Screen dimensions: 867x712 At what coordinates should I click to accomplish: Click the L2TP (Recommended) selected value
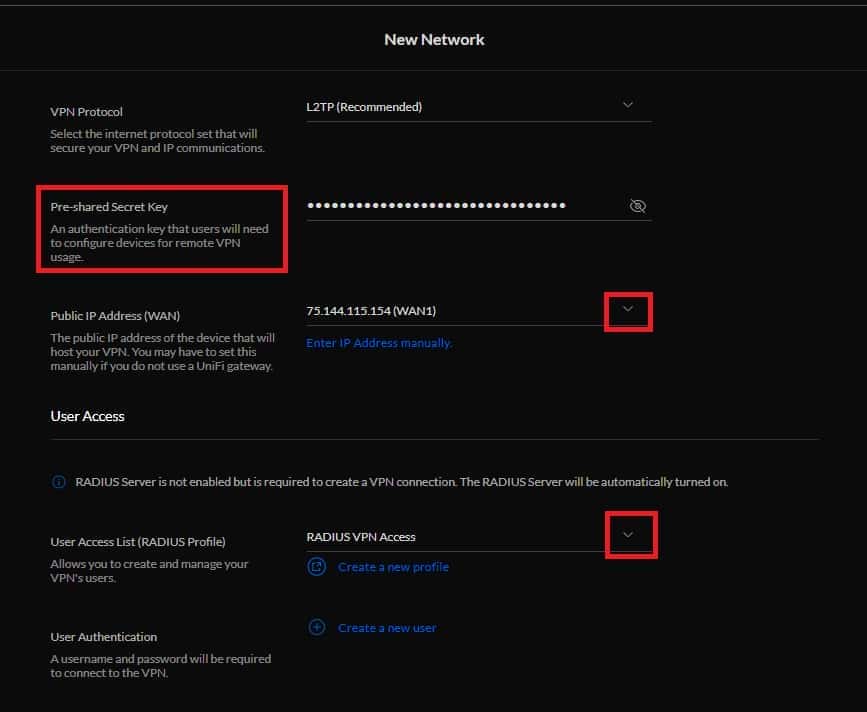point(364,107)
